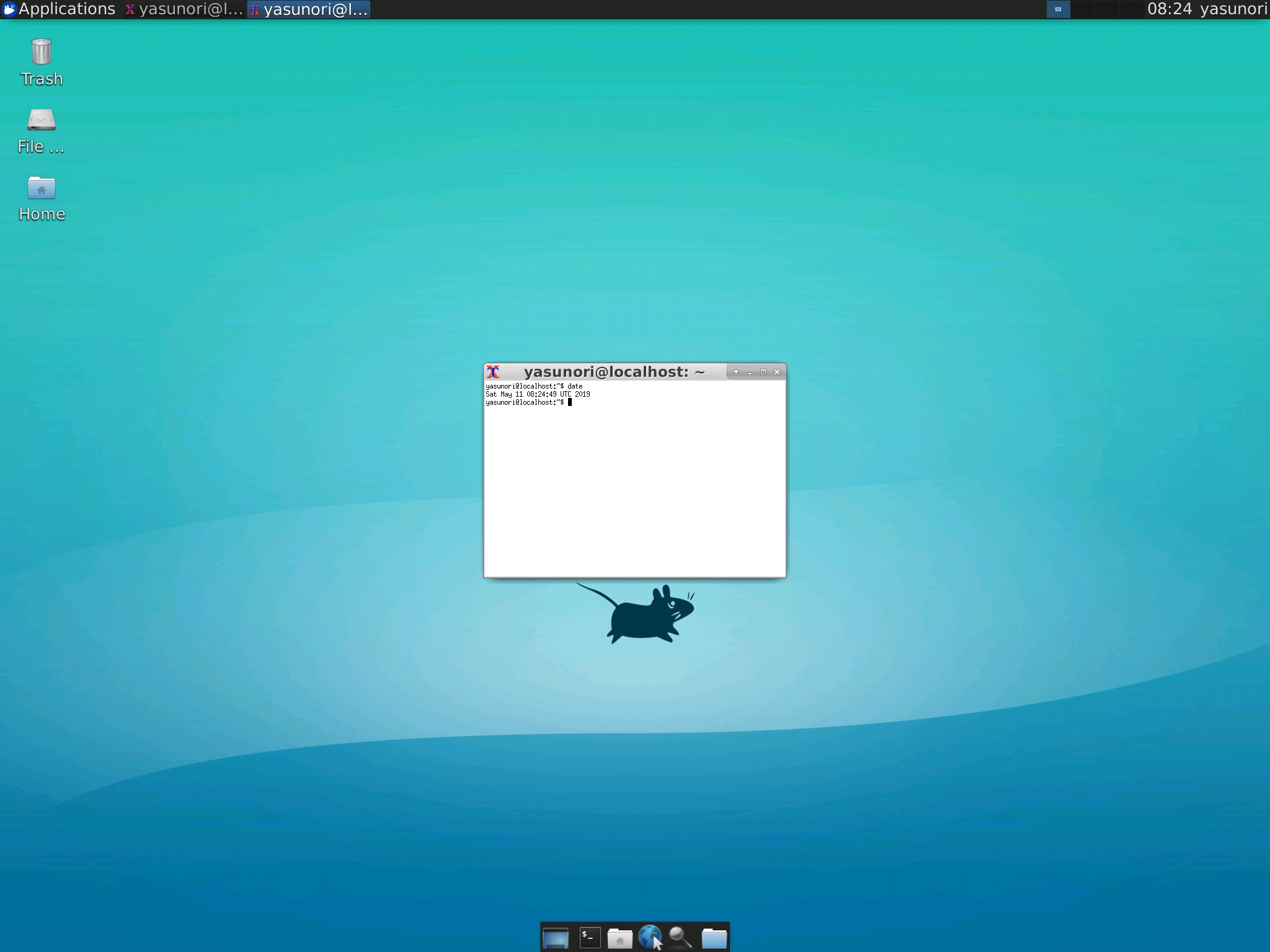Image resolution: width=1270 pixels, height=952 pixels.
Task: Open the terminal emulator from the bottom panel
Action: pos(589,937)
